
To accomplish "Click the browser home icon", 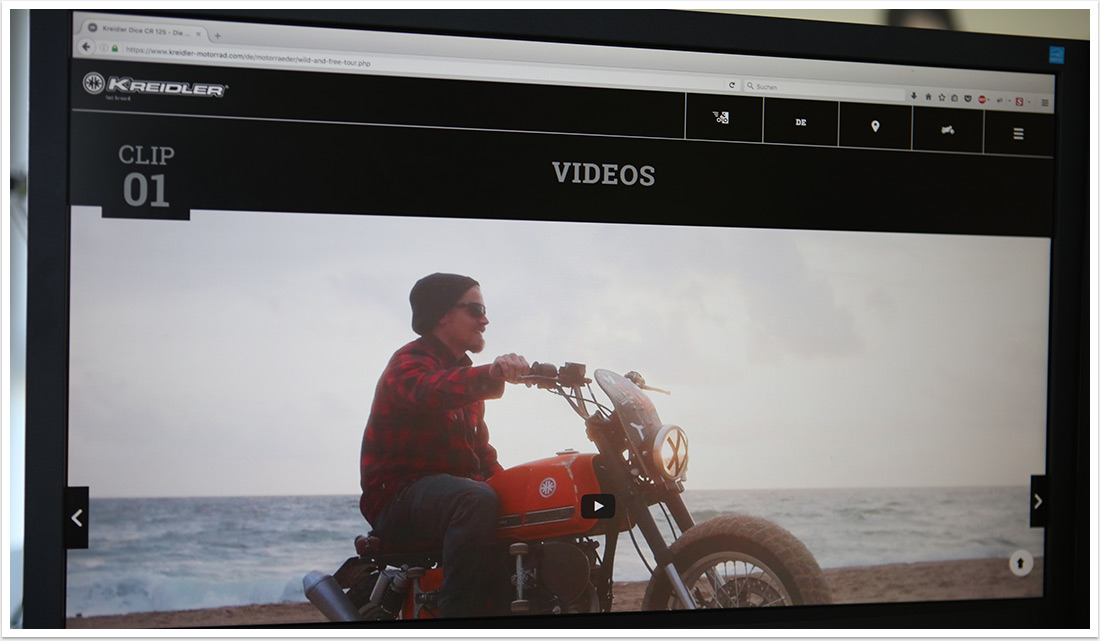I will (928, 97).
